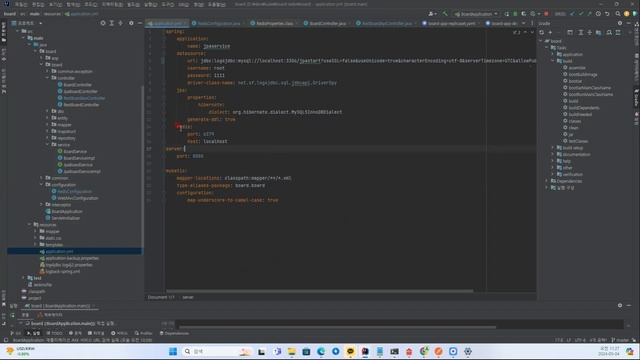Switch to the application.yml editor tab
Image resolution: width=640 pixels, height=360 pixels.
tap(167, 23)
